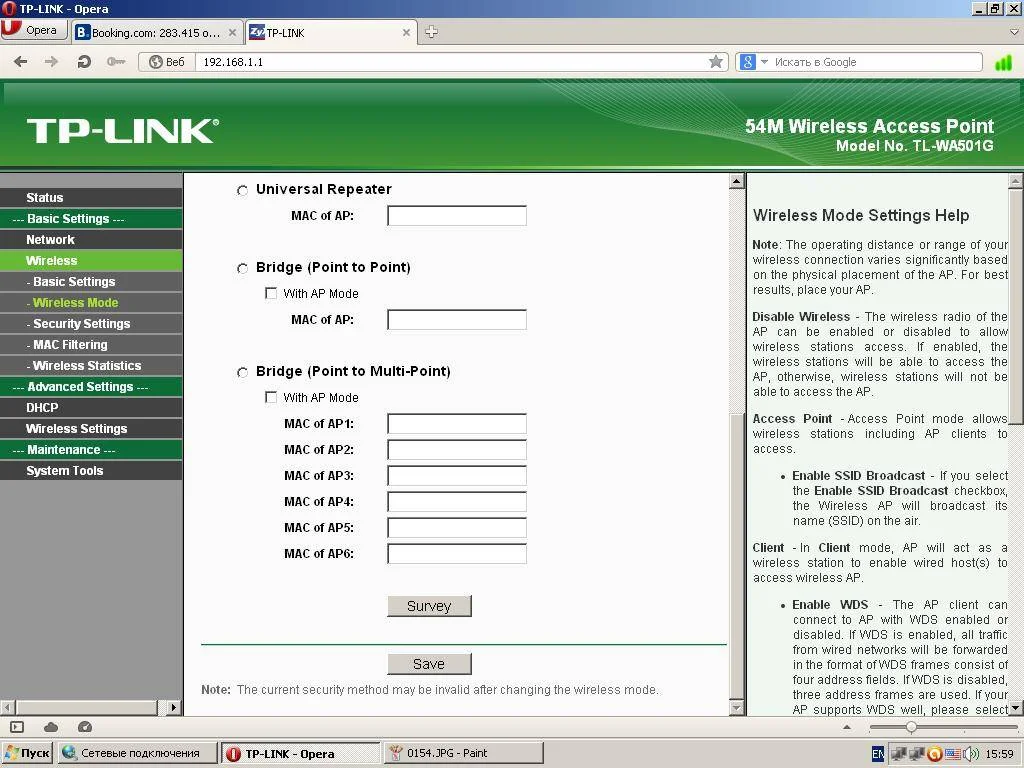Click the MAC of AP5 field
Image resolution: width=1024 pixels, height=768 pixels.
(456, 527)
